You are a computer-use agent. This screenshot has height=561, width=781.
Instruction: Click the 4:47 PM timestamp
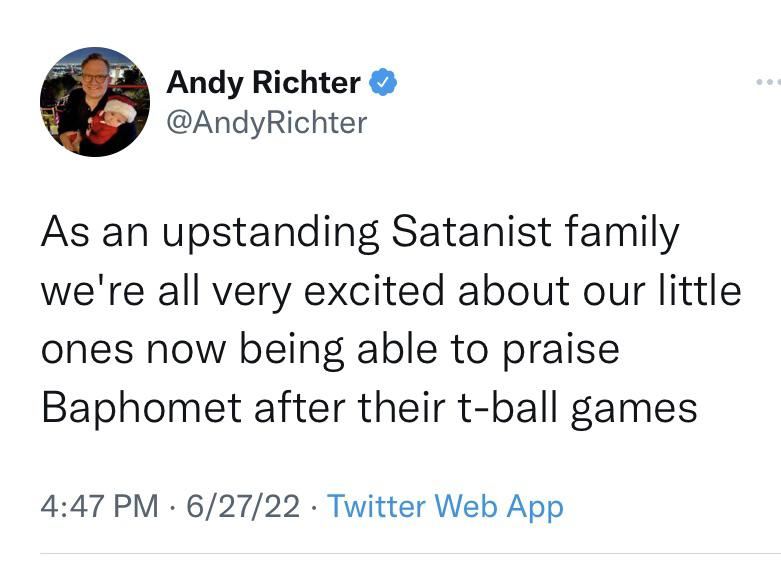99,506
